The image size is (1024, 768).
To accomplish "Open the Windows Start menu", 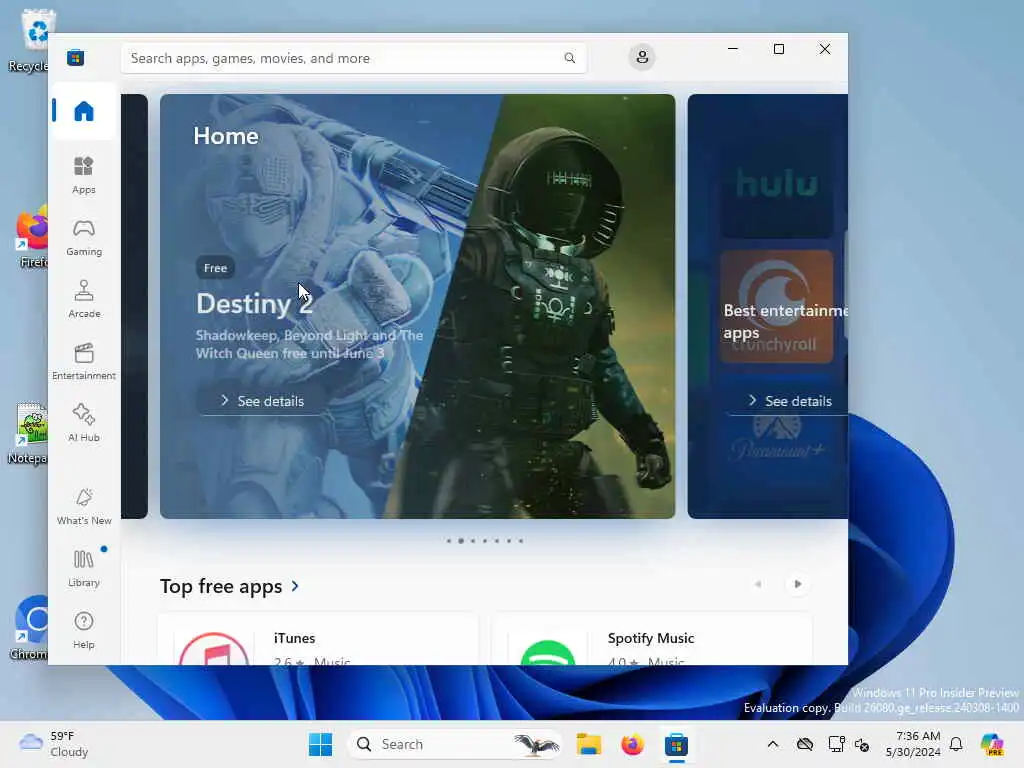I will coord(320,744).
